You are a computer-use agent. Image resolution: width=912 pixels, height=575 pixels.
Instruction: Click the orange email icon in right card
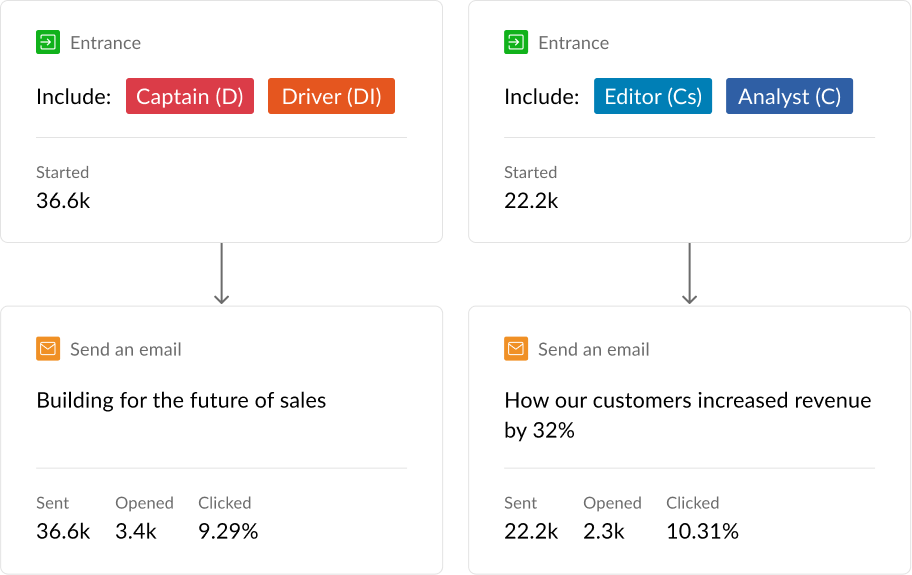[516, 349]
